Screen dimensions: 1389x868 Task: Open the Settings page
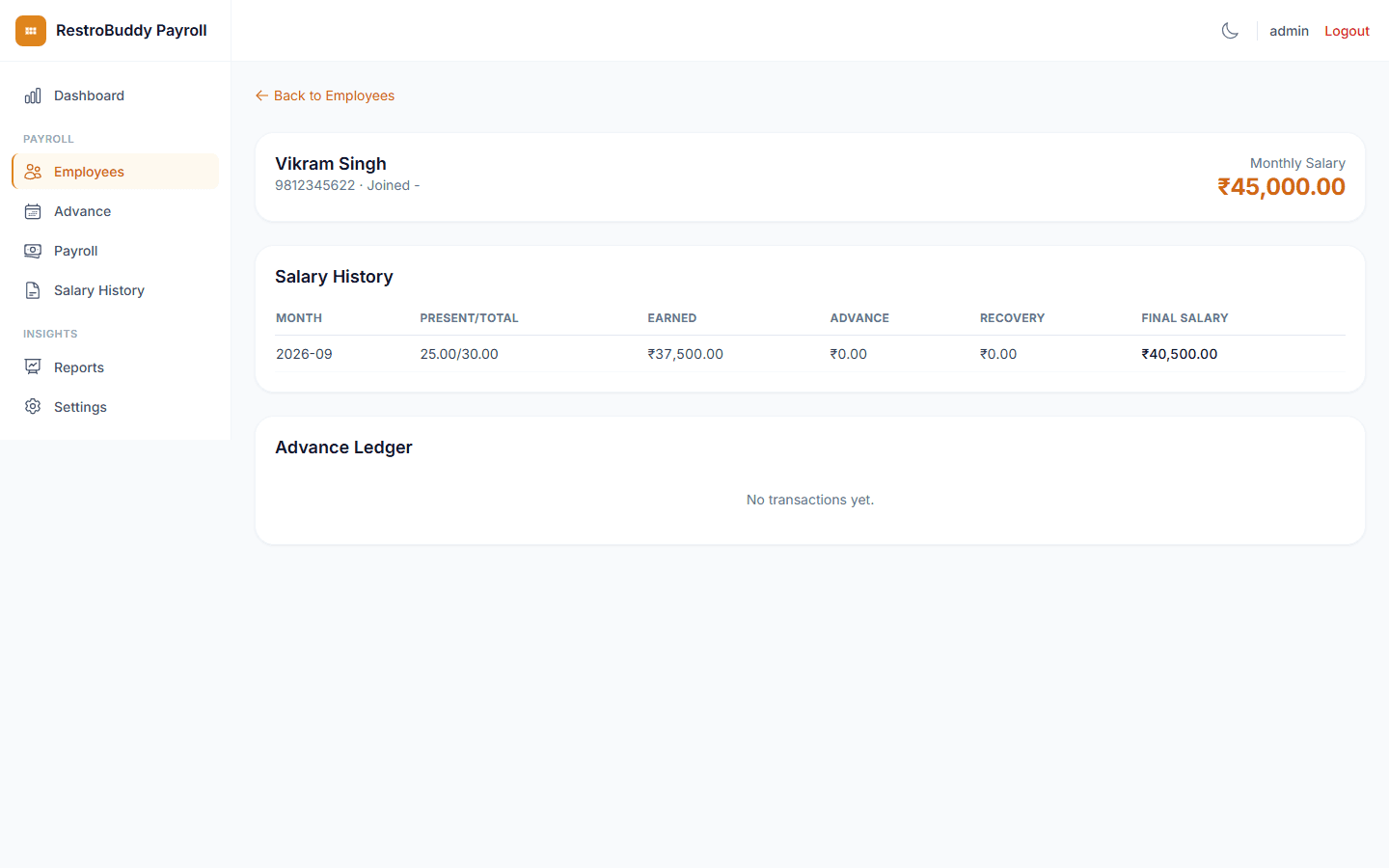(x=116, y=407)
